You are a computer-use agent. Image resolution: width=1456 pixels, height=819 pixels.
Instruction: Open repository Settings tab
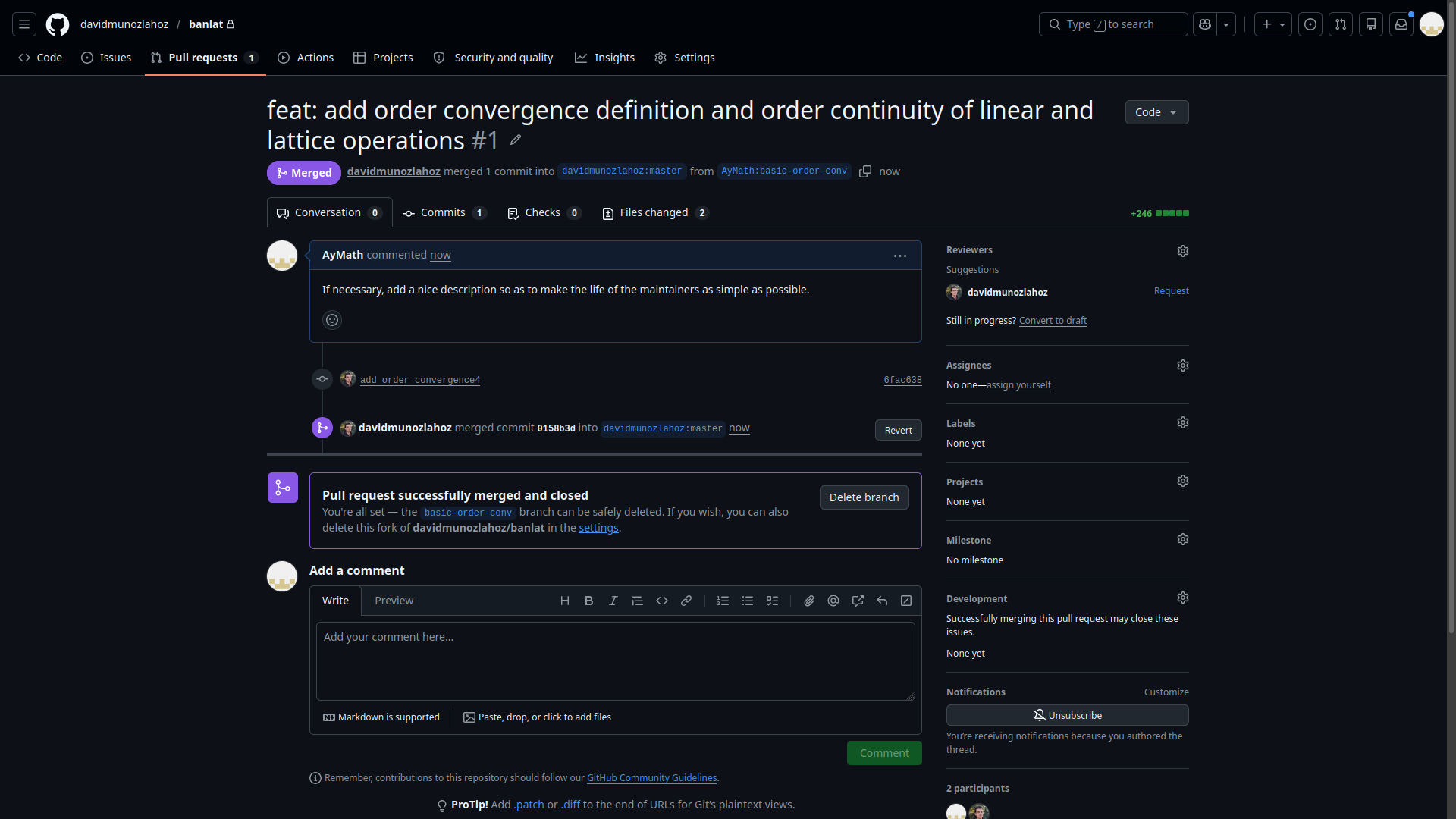coord(685,58)
